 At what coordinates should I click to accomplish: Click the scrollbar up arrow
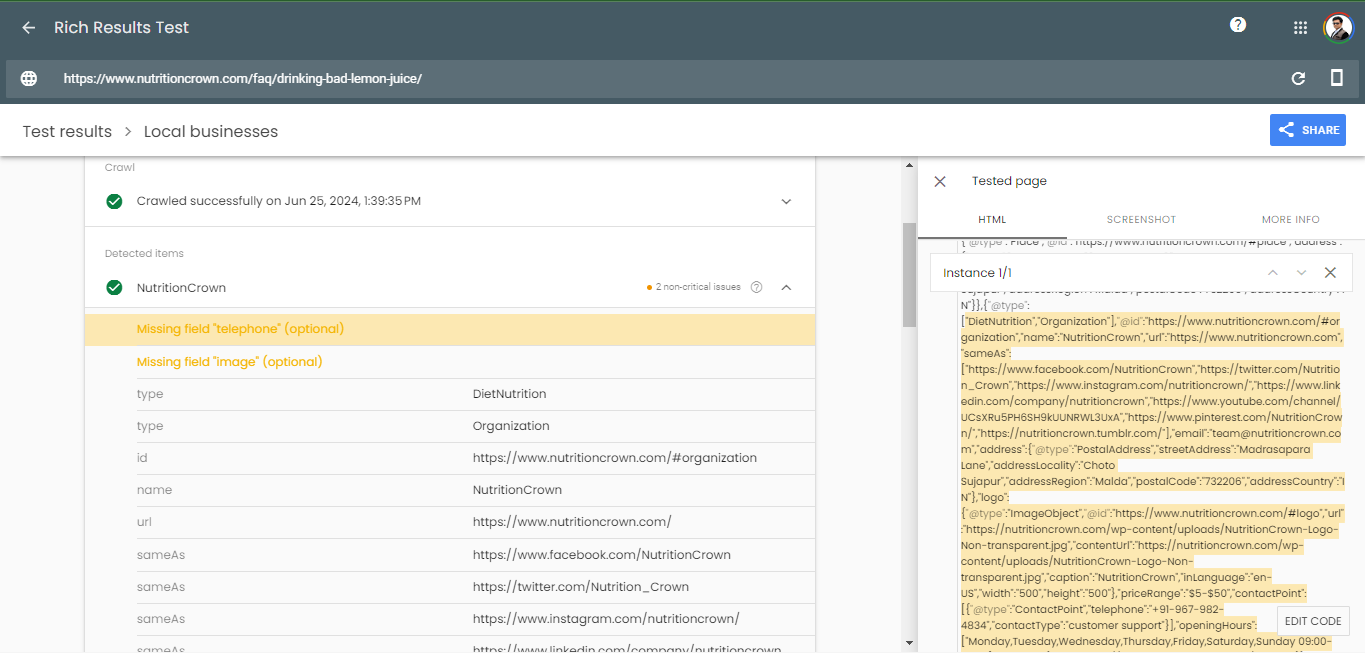click(909, 164)
